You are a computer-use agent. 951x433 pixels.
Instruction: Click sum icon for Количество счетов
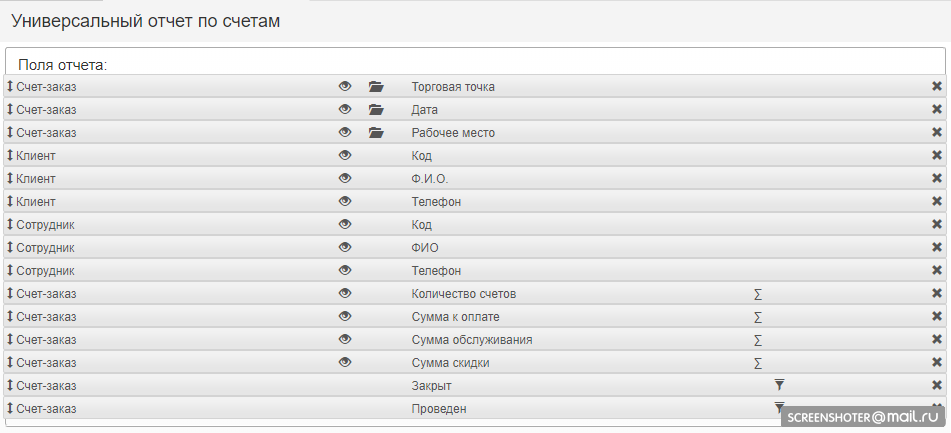click(x=758, y=294)
